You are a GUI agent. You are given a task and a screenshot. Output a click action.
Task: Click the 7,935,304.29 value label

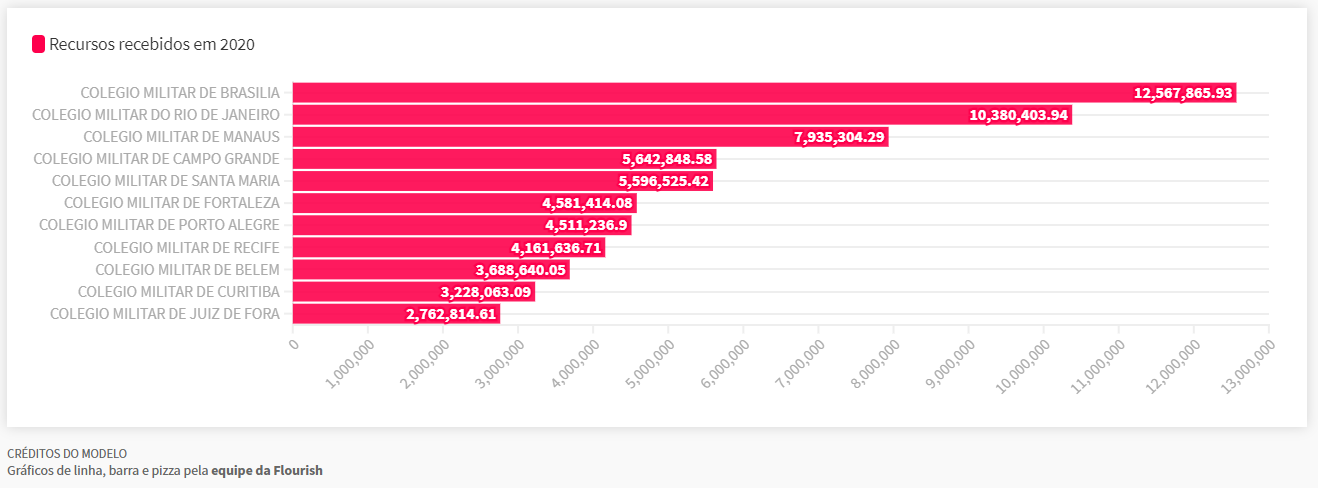pyautogui.click(x=840, y=137)
